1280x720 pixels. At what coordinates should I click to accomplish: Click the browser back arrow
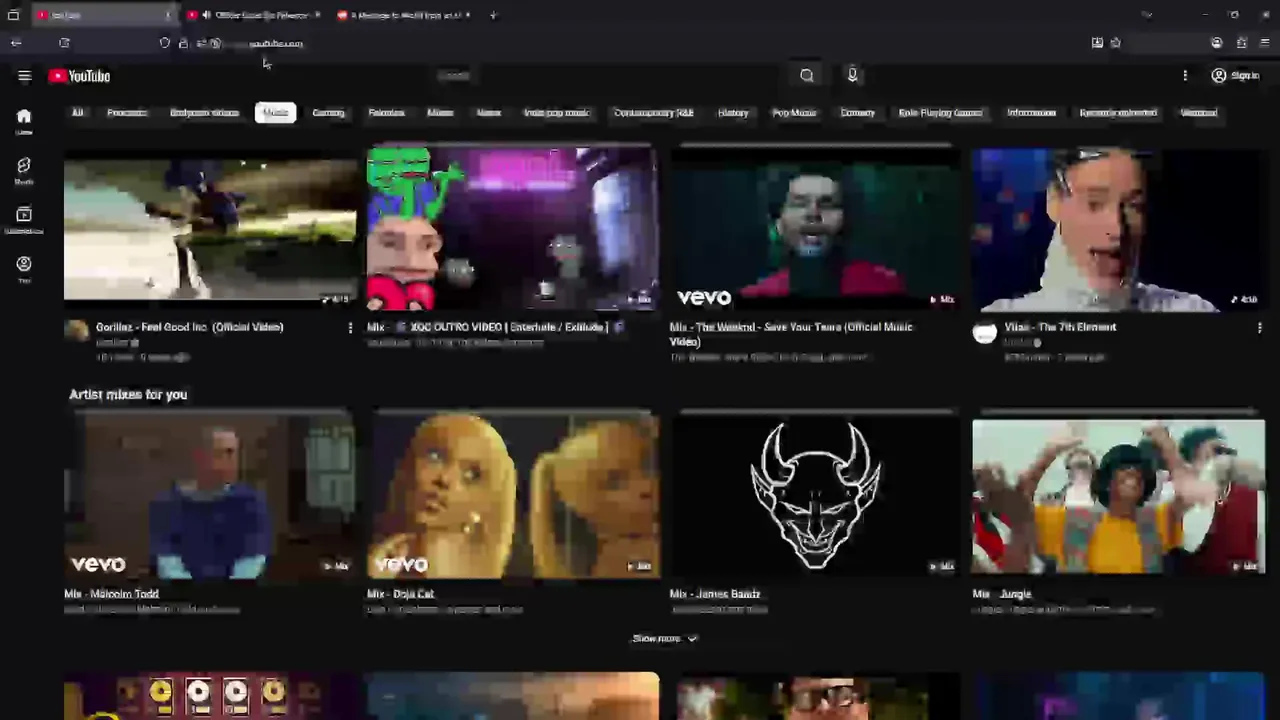click(x=16, y=43)
